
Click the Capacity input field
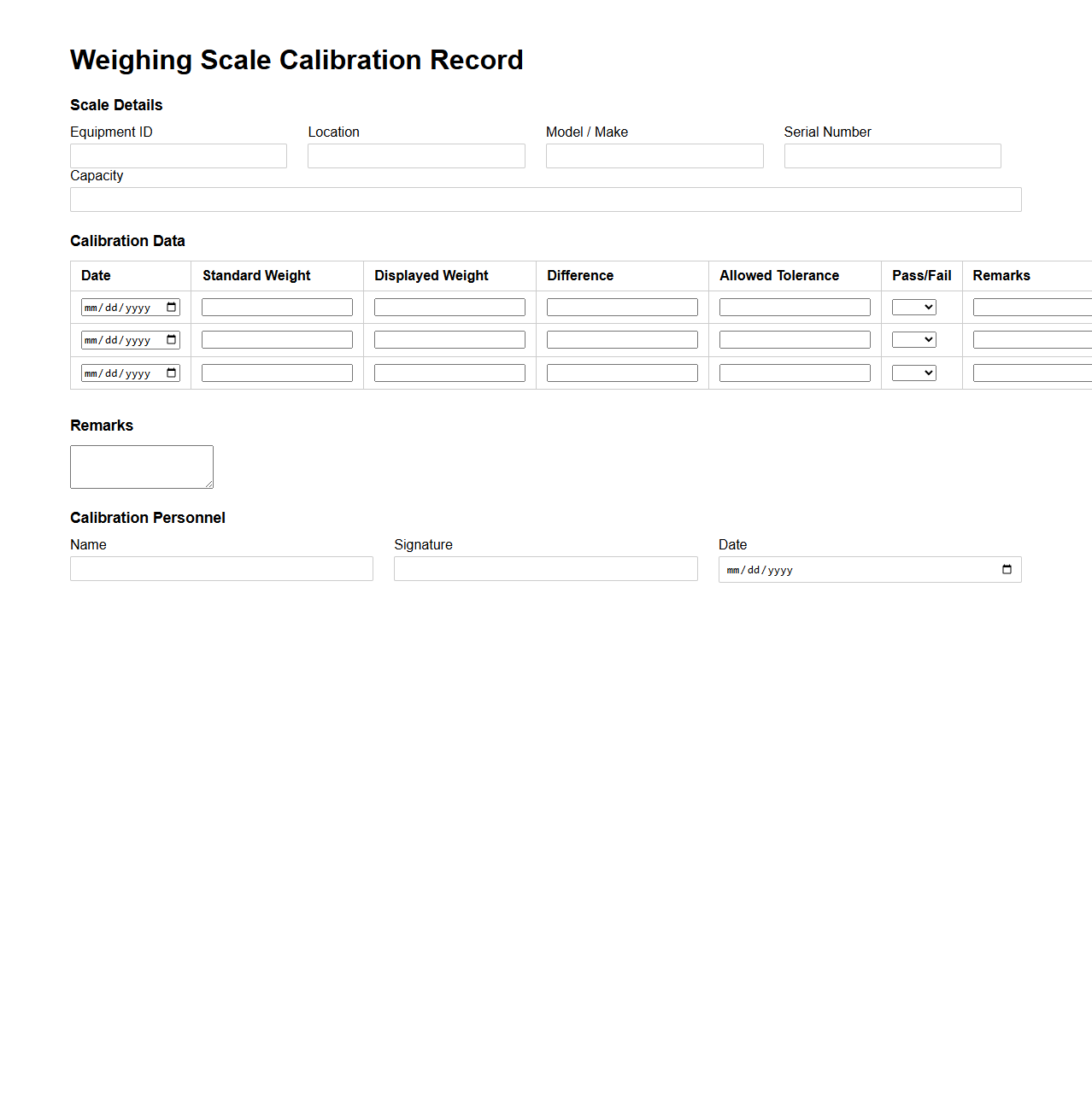(545, 199)
